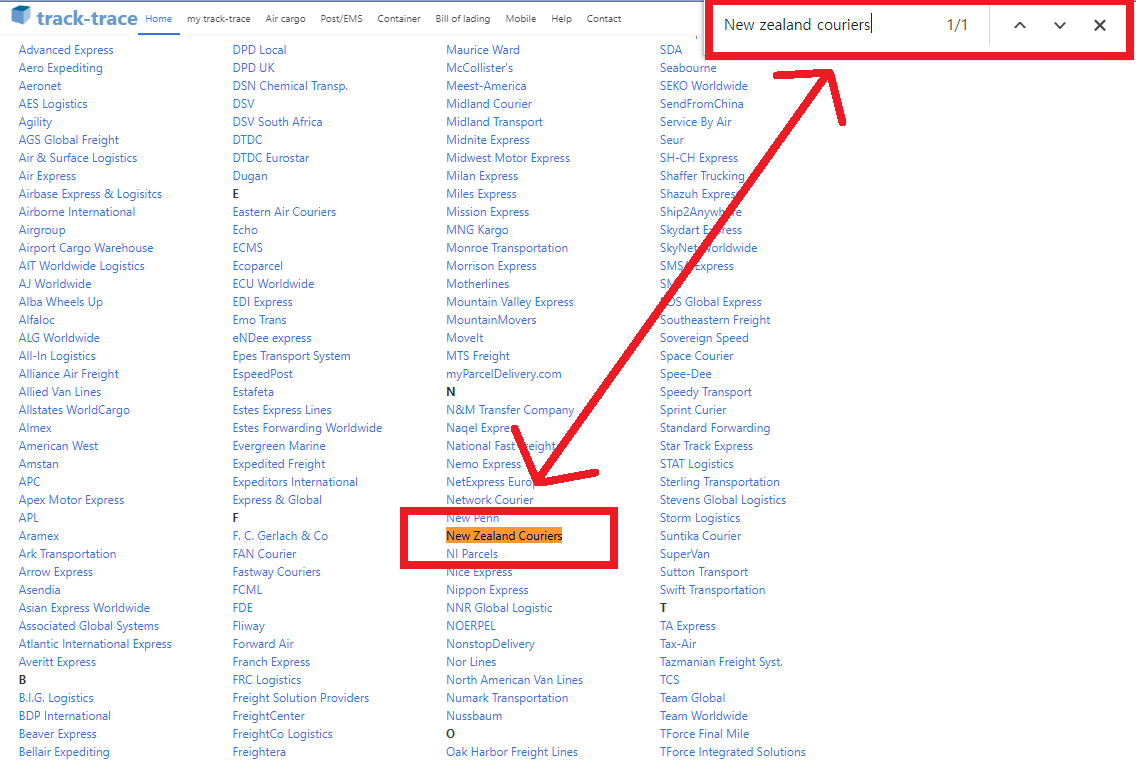
Task: Open the Stevens Global Logistics link
Action: 723,501
